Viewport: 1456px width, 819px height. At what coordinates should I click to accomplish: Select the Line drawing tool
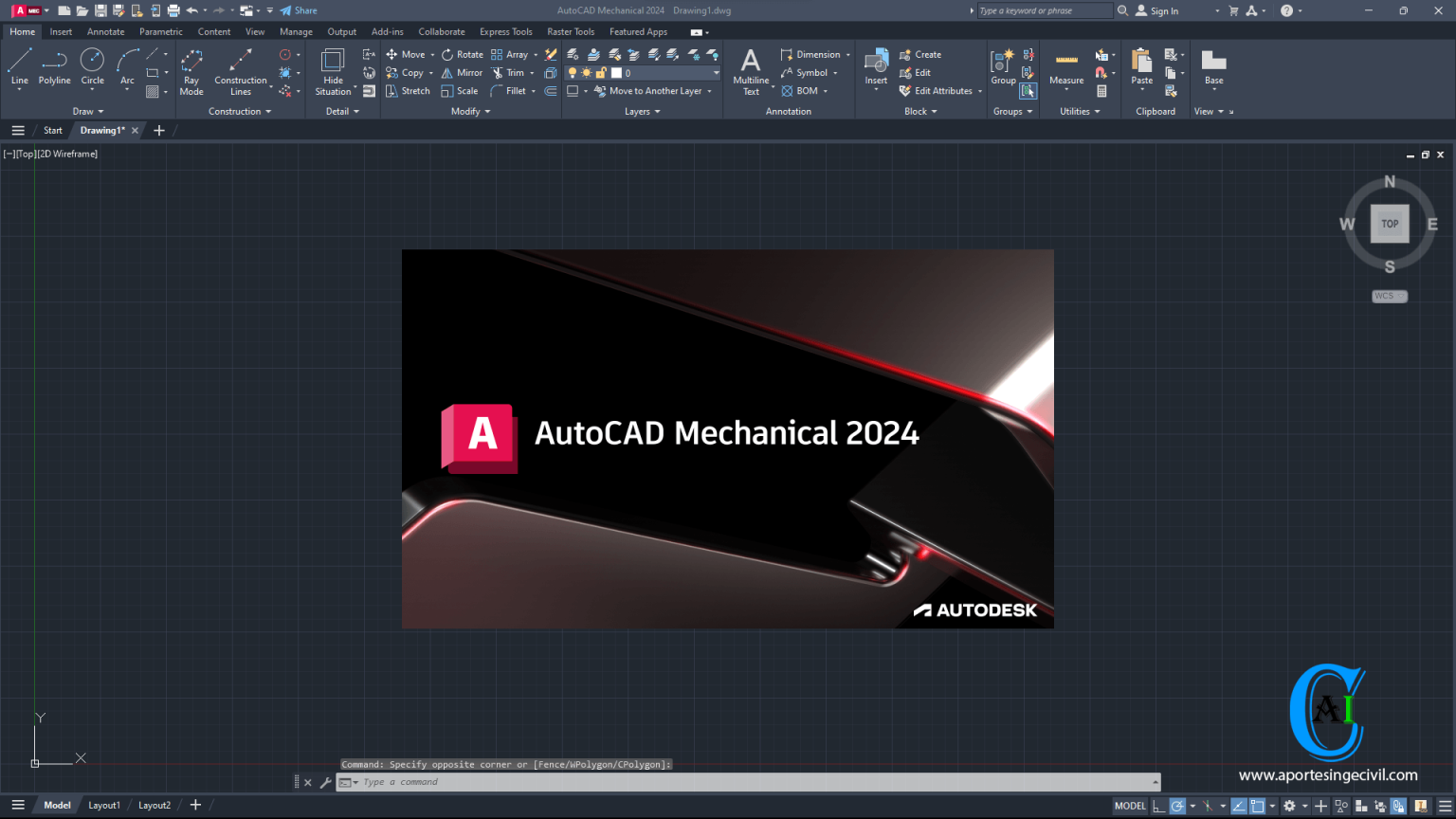pyautogui.click(x=19, y=66)
